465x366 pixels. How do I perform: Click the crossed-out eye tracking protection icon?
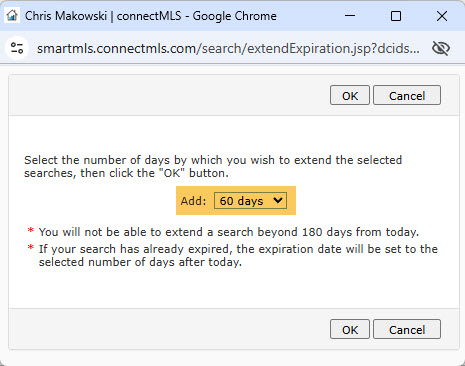pos(441,48)
